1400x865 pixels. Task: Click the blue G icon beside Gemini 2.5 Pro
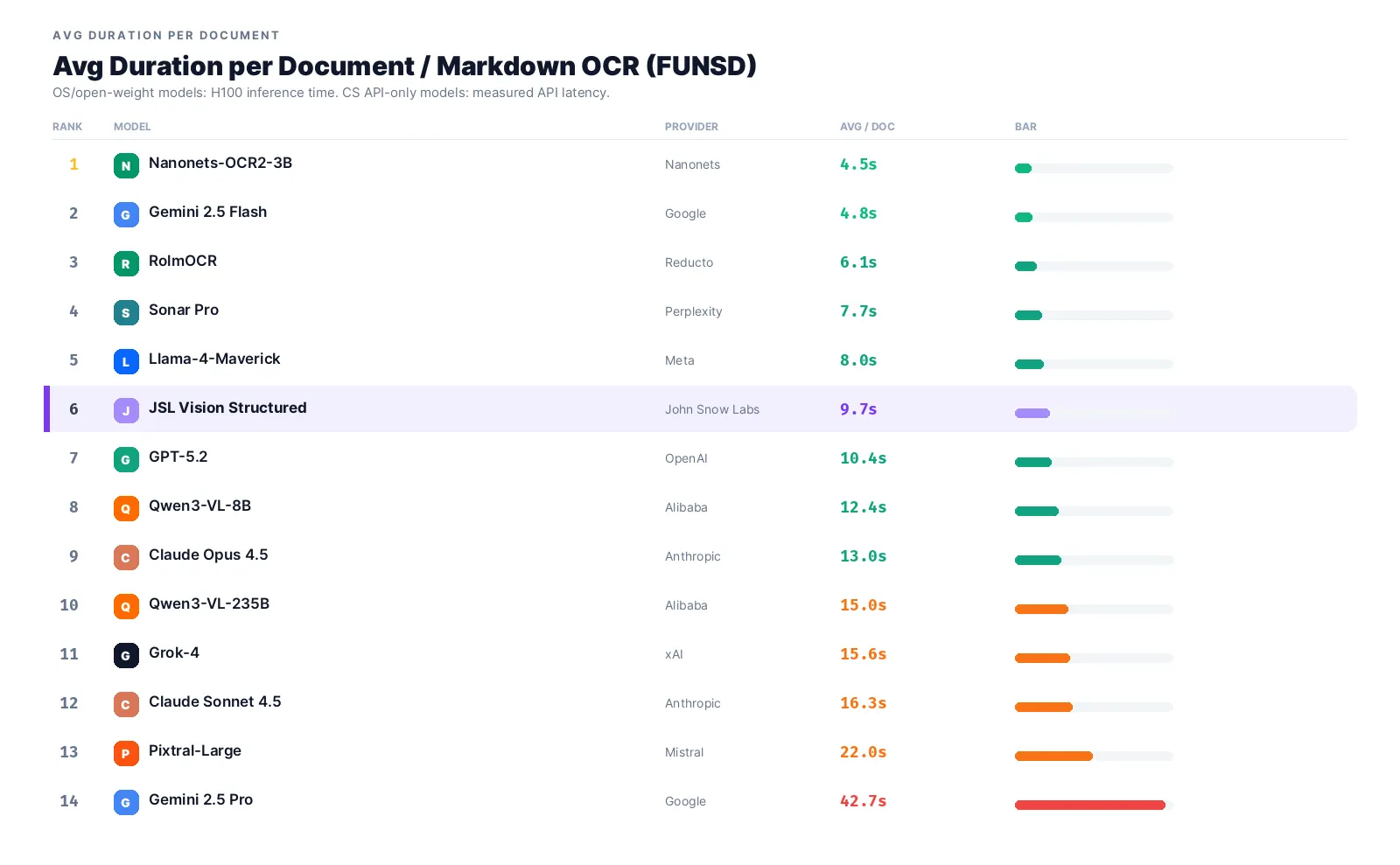tap(126, 802)
